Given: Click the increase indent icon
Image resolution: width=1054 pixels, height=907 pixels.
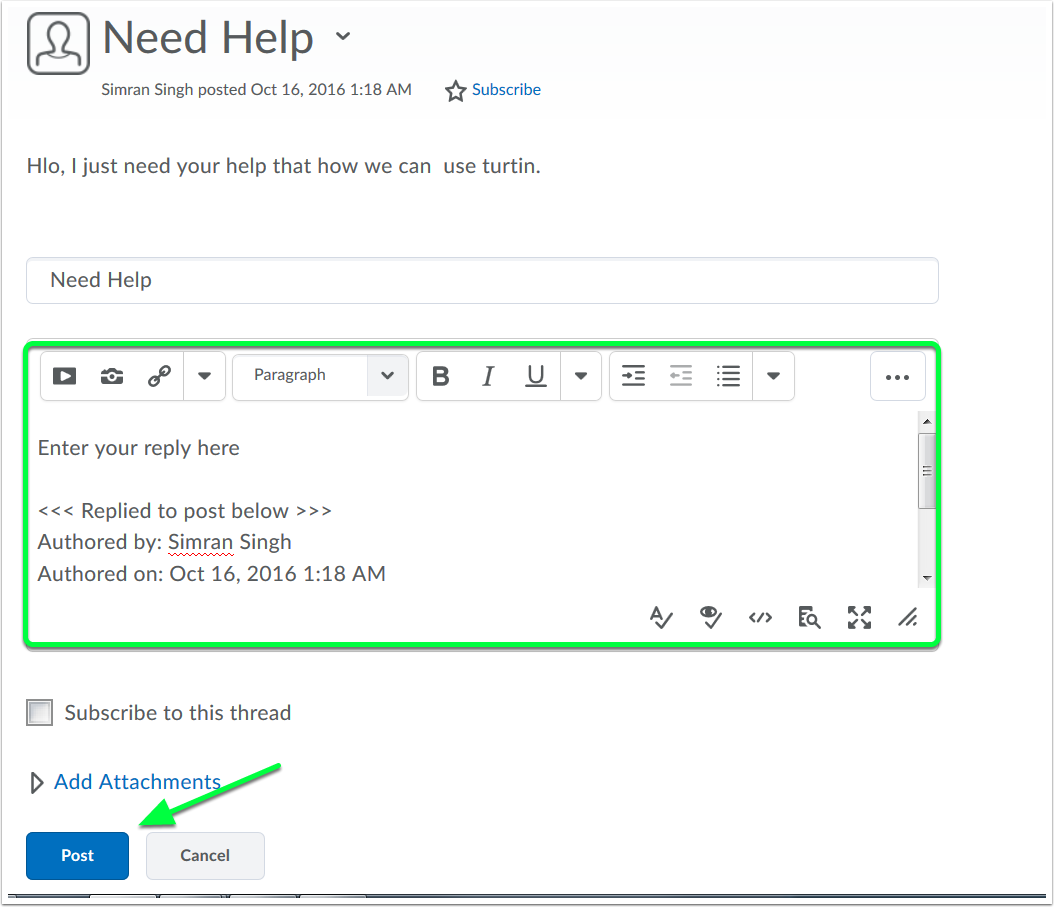Looking at the screenshot, I should (x=633, y=376).
